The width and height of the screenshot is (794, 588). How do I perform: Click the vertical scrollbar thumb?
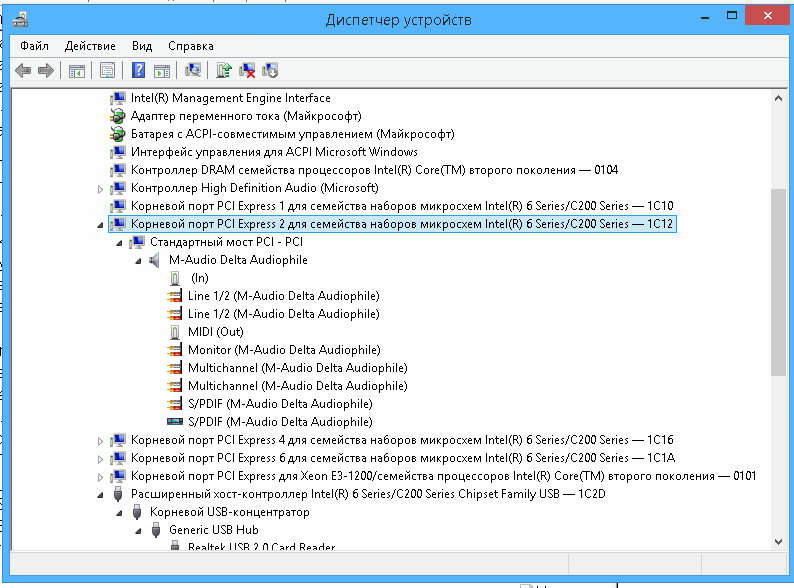[x=778, y=282]
